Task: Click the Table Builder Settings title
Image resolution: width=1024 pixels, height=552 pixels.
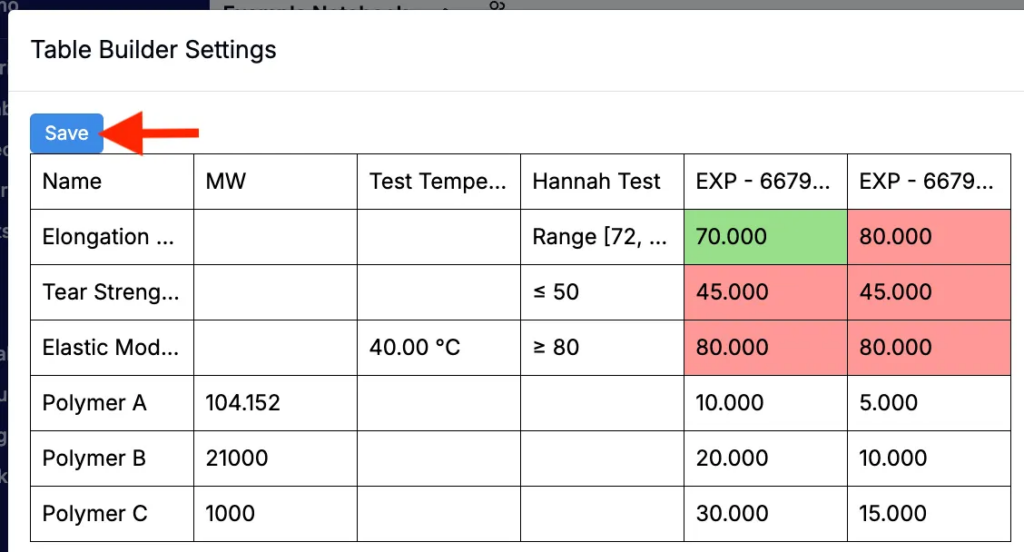Action: [x=153, y=50]
